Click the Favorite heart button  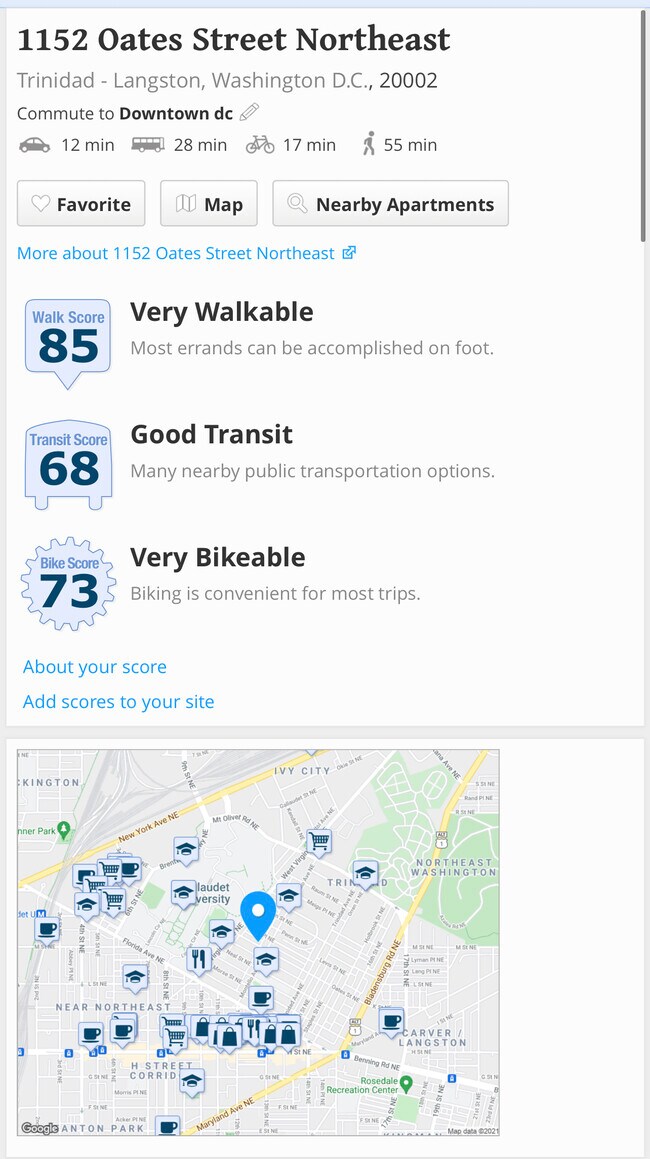tap(81, 204)
